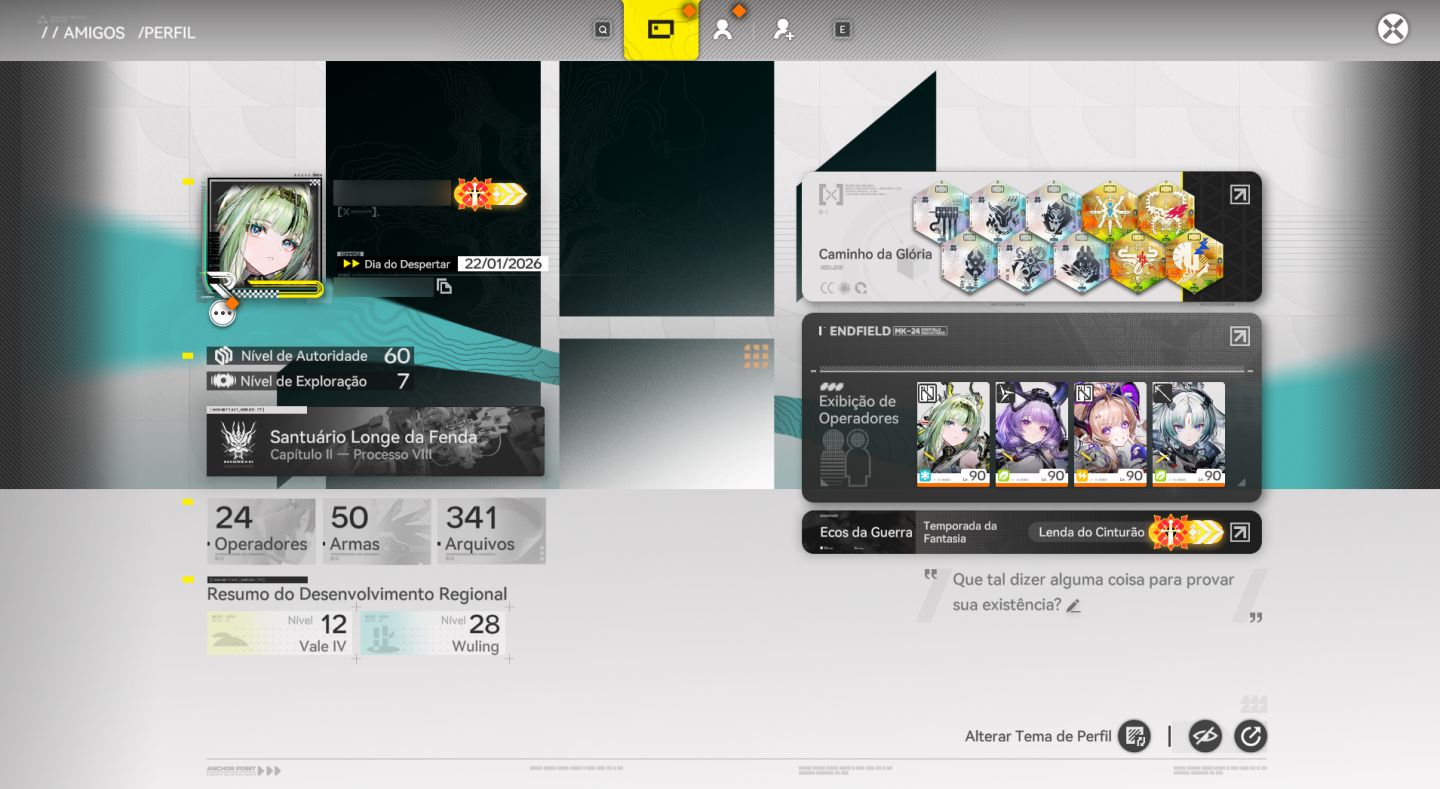Open the 50 Armas stat tile

[376, 531]
